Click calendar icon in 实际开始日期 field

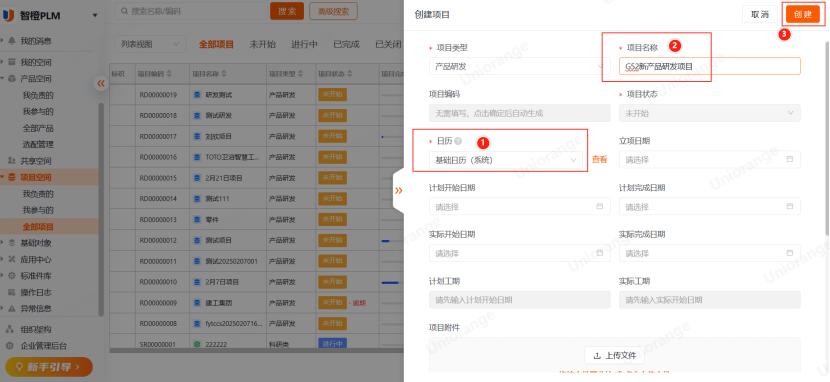tap(600, 253)
